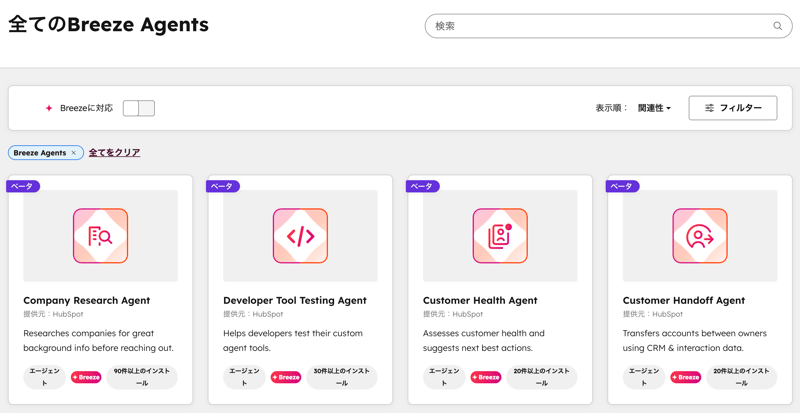800x413 pixels.
Task: Click the Customer Health Agent icon
Action: (500, 236)
